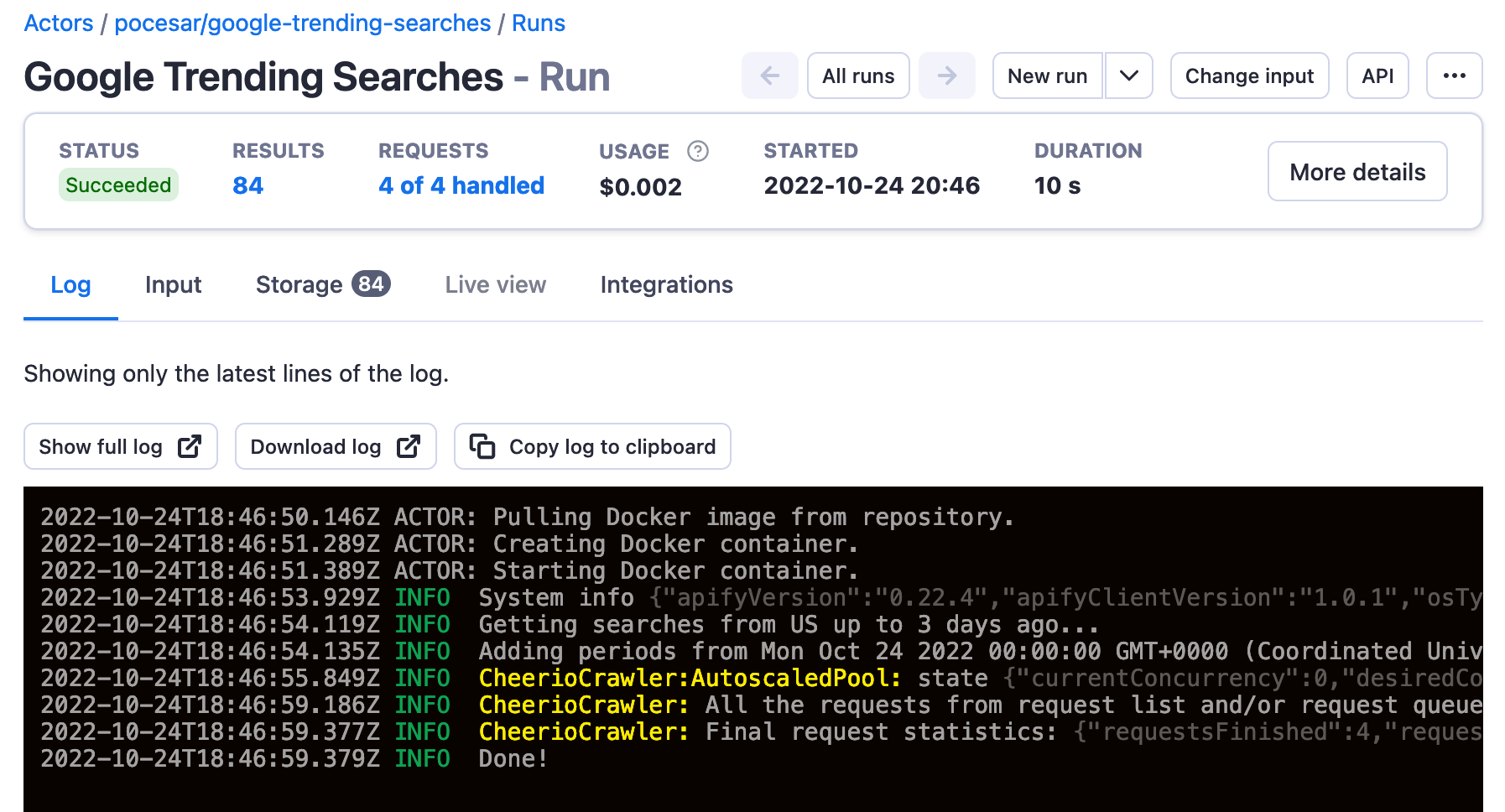Image resolution: width=1505 pixels, height=812 pixels.
Task: Open the Storage tab
Action: (323, 285)
